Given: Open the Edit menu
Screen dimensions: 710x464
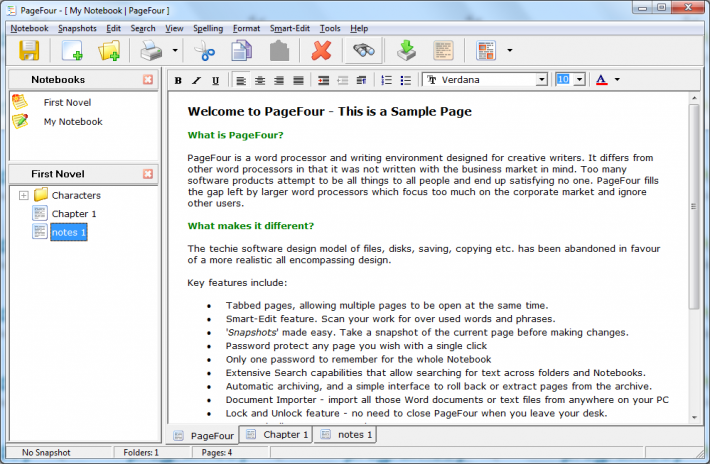Looking at the screenshot, I should pos(113,28).
